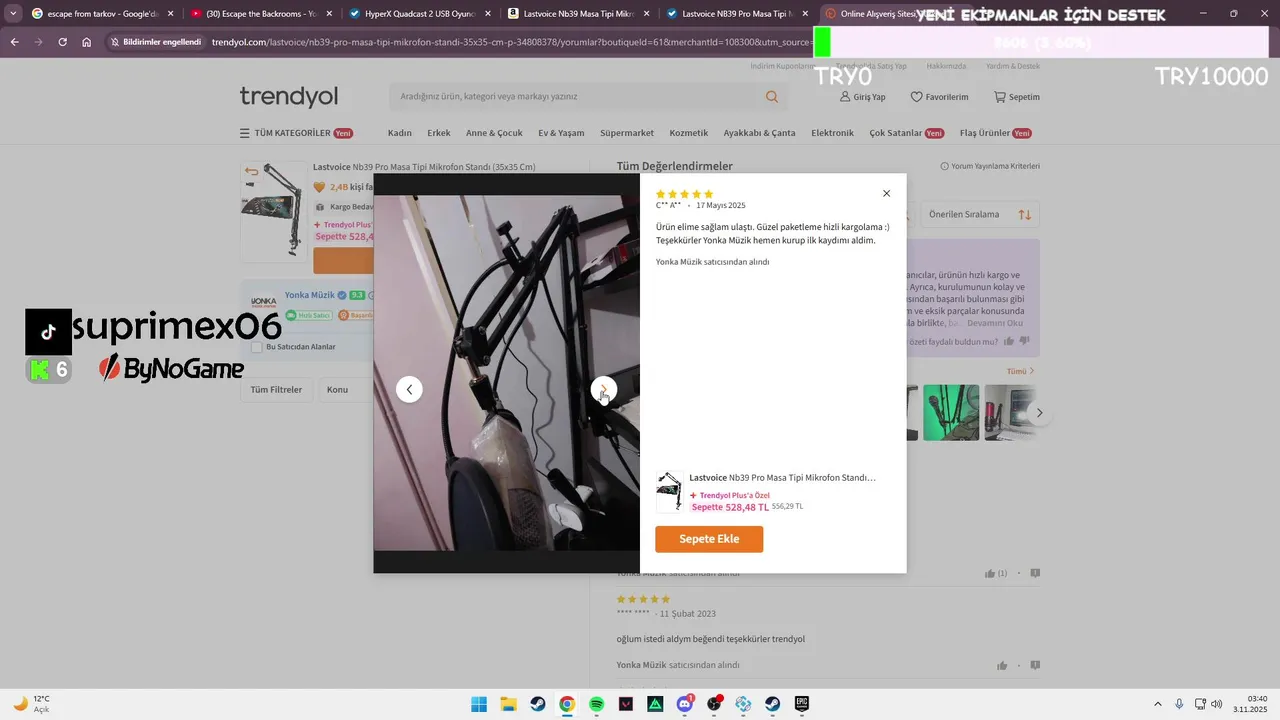The image size is (1280, 720).
Task: Open Spotify from the taskbar
Action: point(596,704)
